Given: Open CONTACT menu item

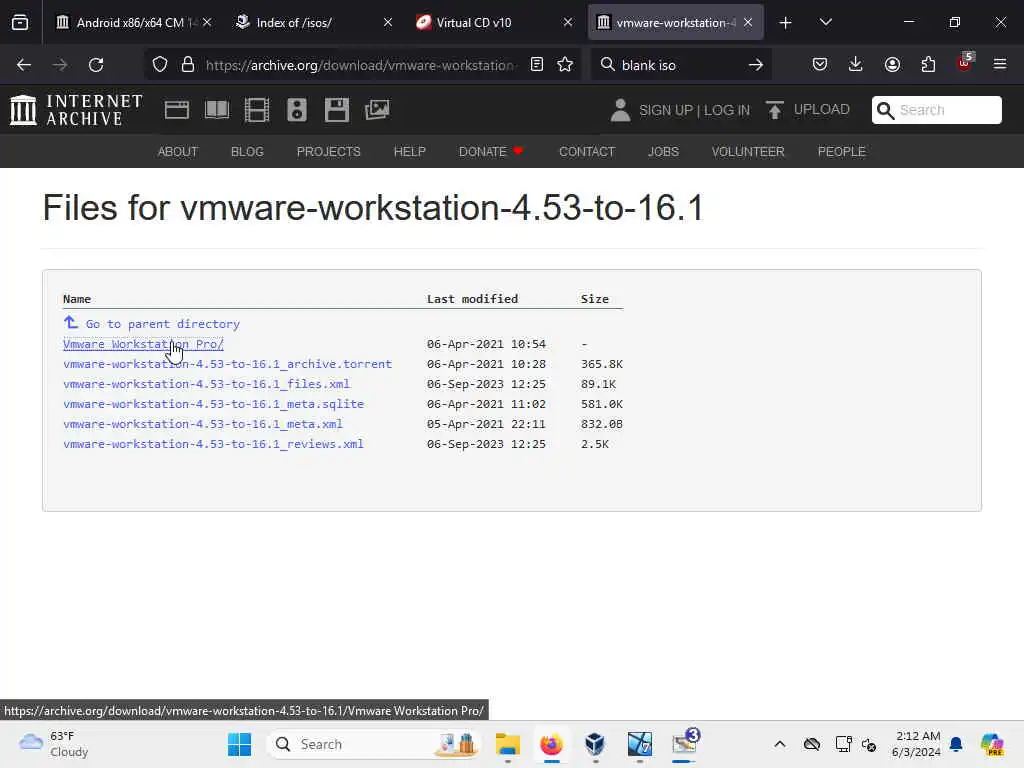Looking at the screenshot, I should [586, 152].
